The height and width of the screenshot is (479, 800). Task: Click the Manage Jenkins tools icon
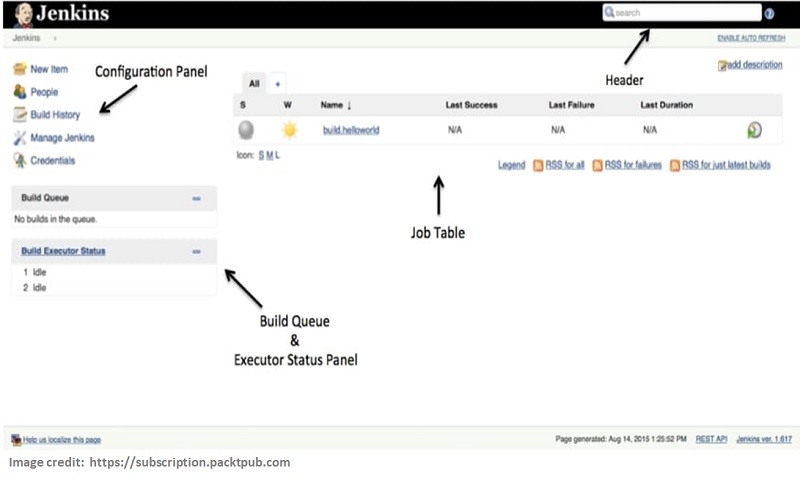[x=19, y=138]
